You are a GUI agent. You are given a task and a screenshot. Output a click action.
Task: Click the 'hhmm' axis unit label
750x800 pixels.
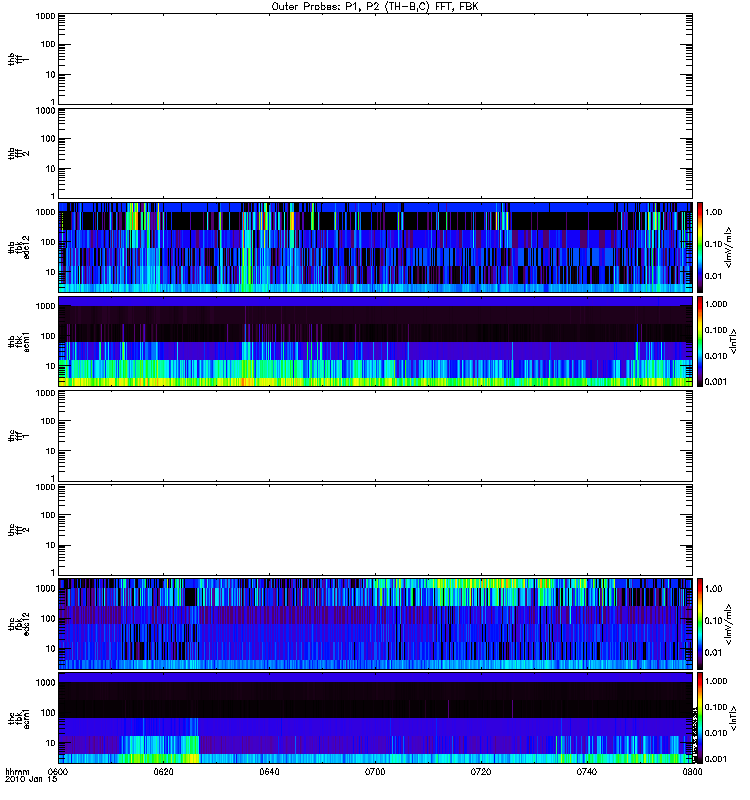coord(17,772)
